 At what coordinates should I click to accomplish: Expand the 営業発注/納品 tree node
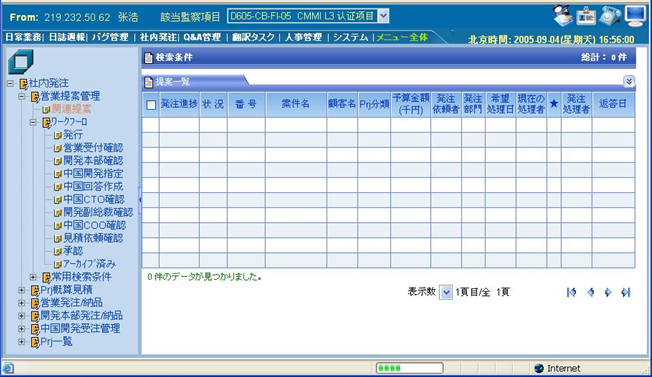pos(21,303)
